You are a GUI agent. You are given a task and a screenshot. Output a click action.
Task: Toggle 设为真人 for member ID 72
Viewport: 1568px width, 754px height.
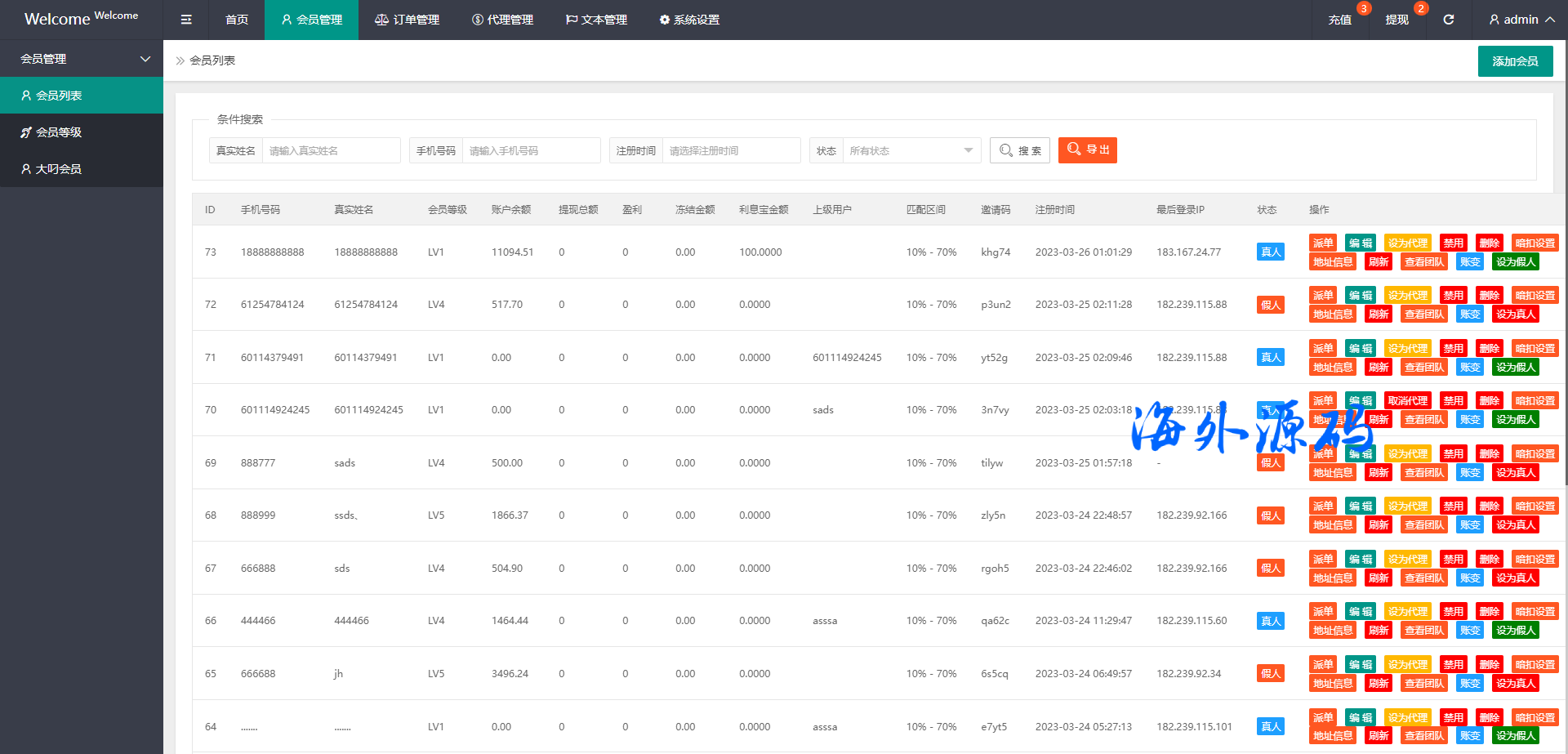1516,315
